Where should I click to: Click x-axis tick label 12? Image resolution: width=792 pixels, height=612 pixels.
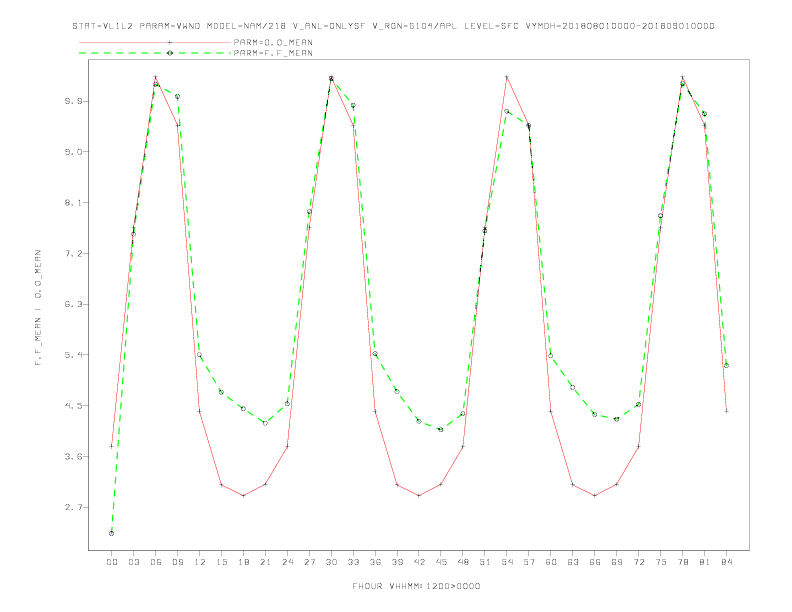(200, 562)
